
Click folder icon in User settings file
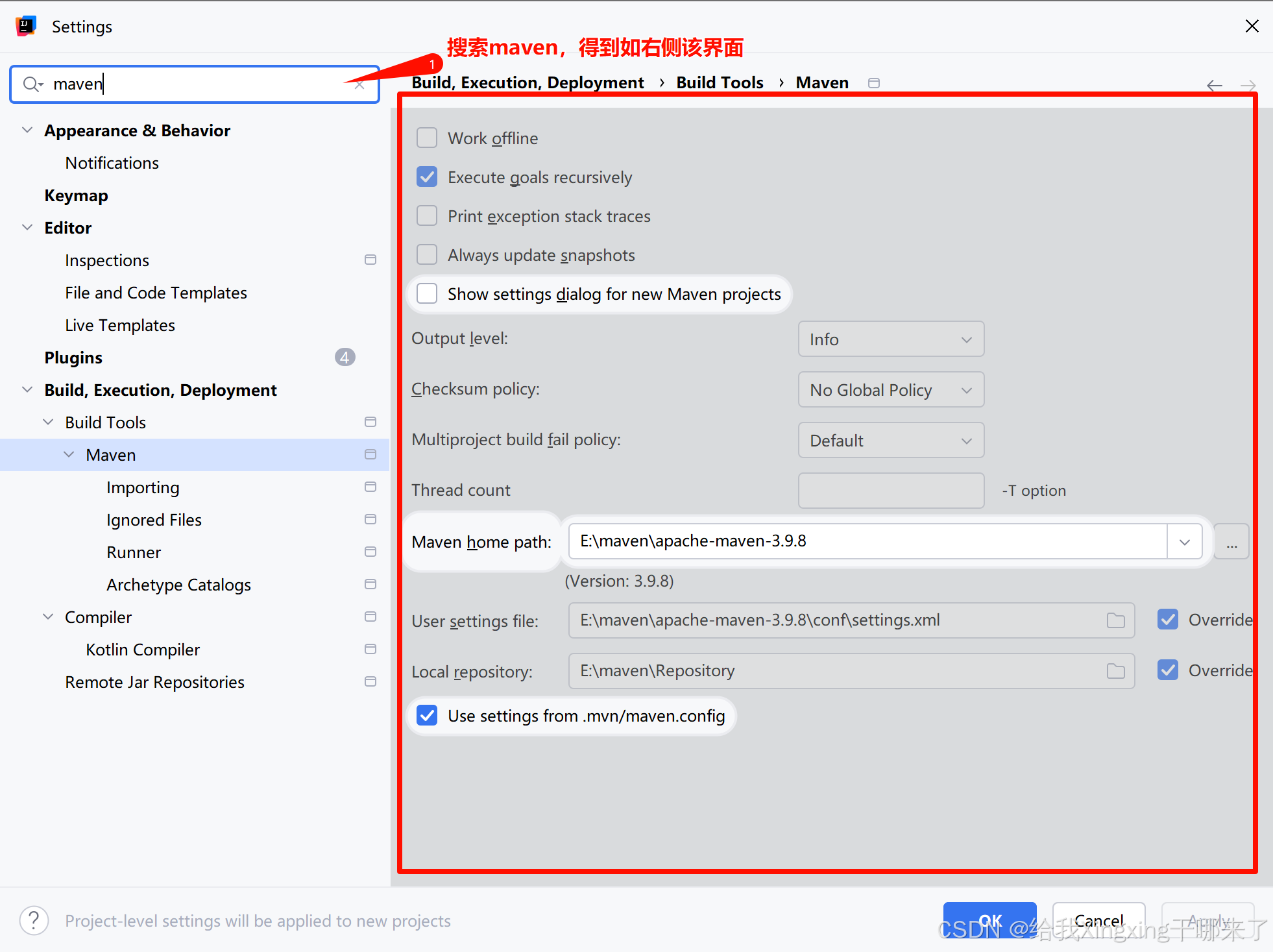tap(1115, 620)
